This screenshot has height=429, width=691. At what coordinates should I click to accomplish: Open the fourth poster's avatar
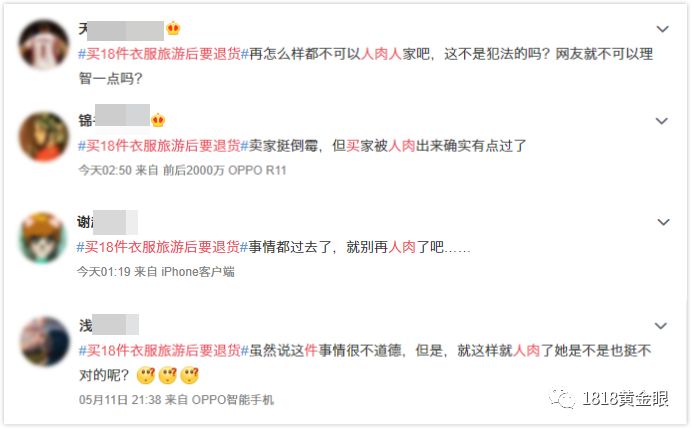pyautogui.click(x=45, y=341)
